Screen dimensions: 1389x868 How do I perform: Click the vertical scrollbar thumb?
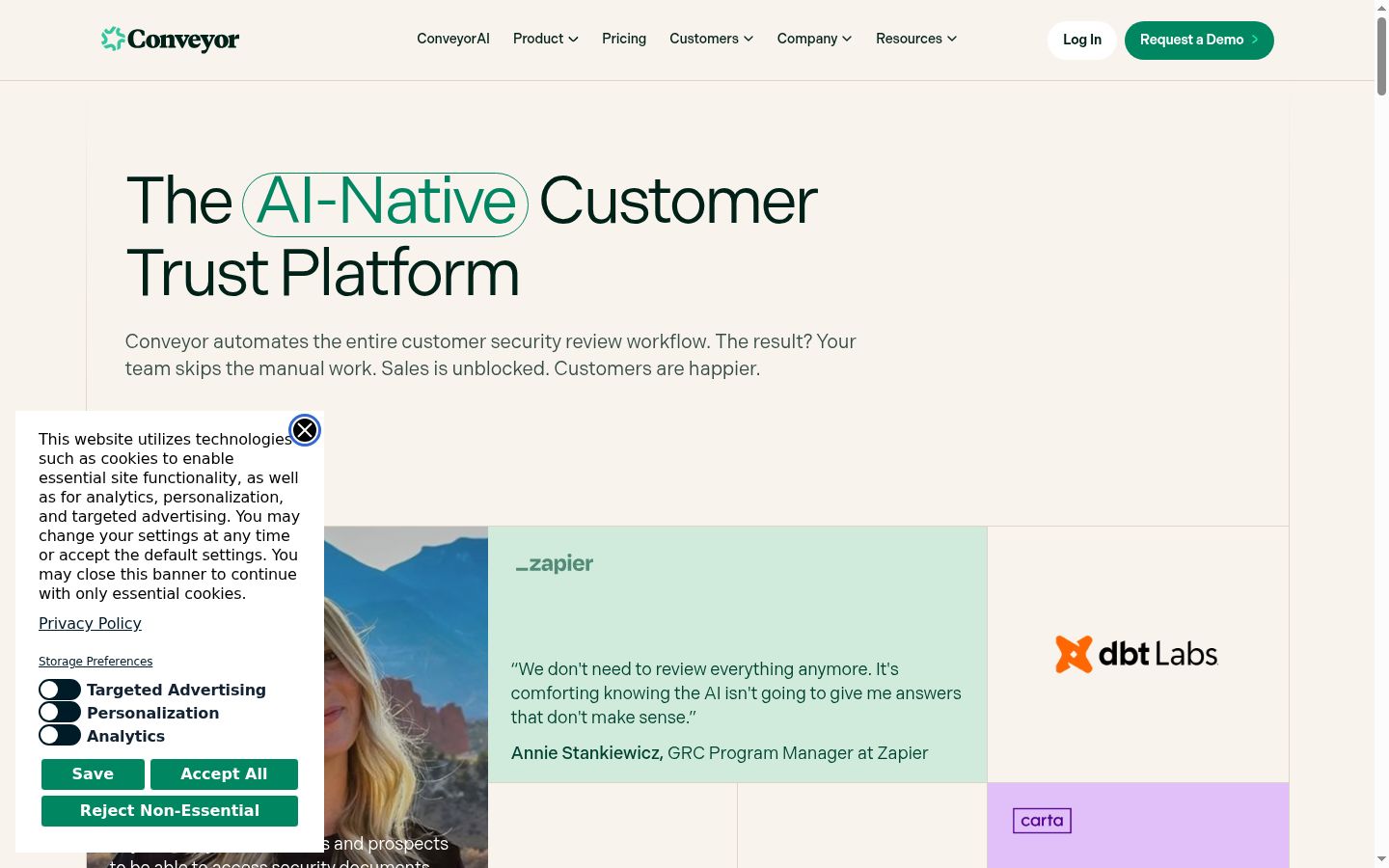tap(1381, 55)
